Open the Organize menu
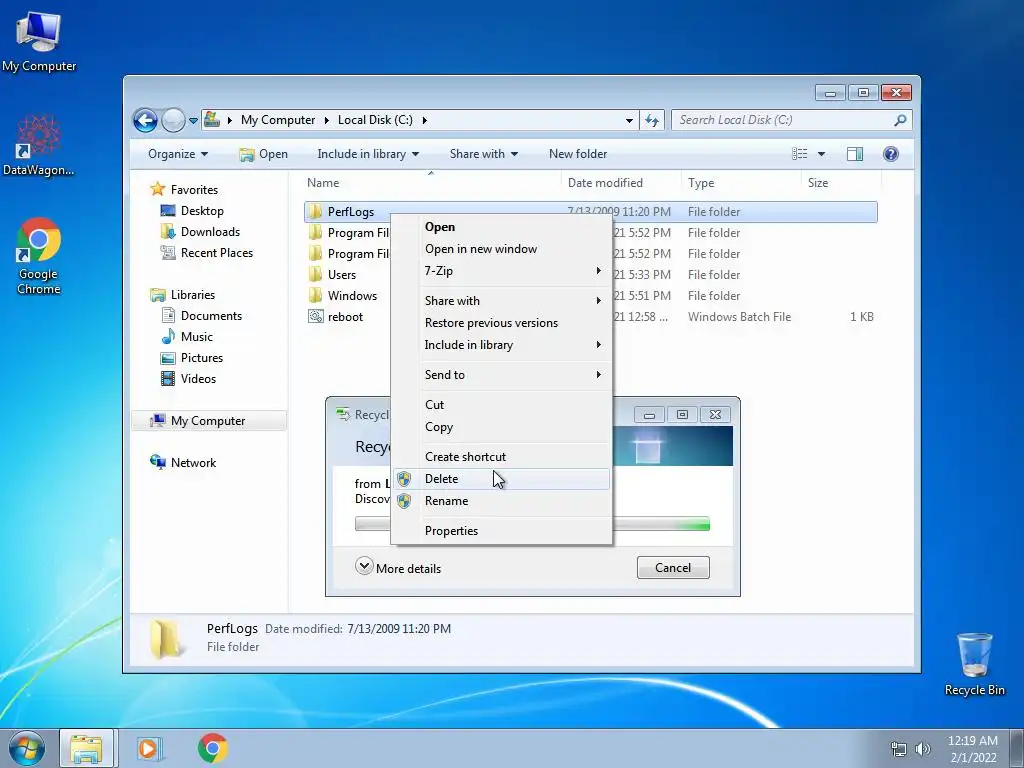This screenshot has height=768, width=1024. (x=178, y=154)
